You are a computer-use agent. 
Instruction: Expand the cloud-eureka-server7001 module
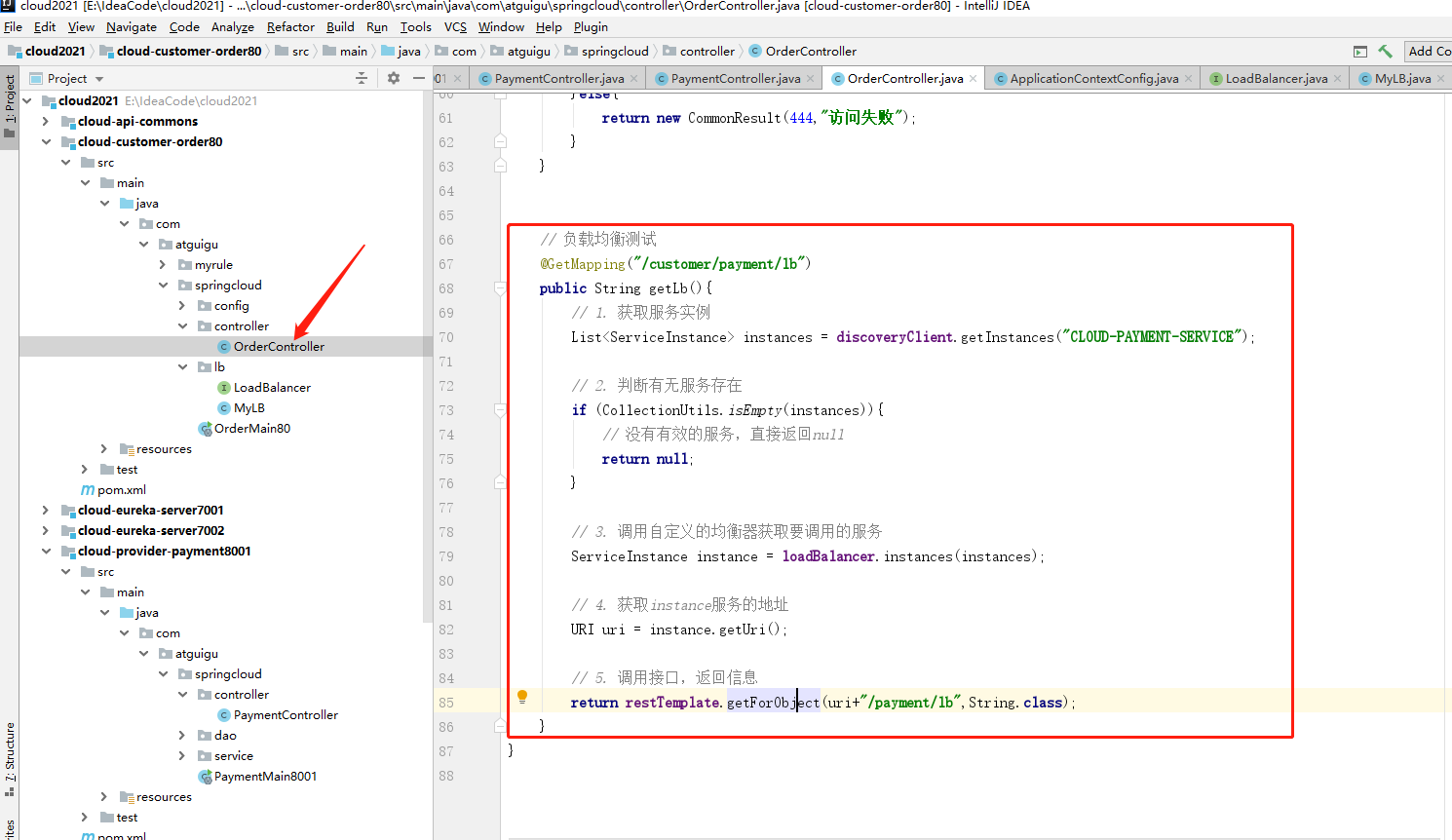46,511
